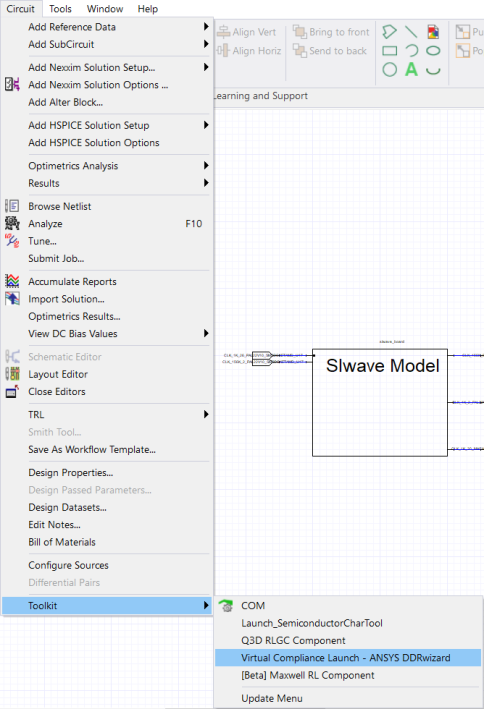This screenshot has height=709, width=484.
Task: Choose Virtual Compliance Launch - ANSYS DDRwizard
Action: pos(348,658)
